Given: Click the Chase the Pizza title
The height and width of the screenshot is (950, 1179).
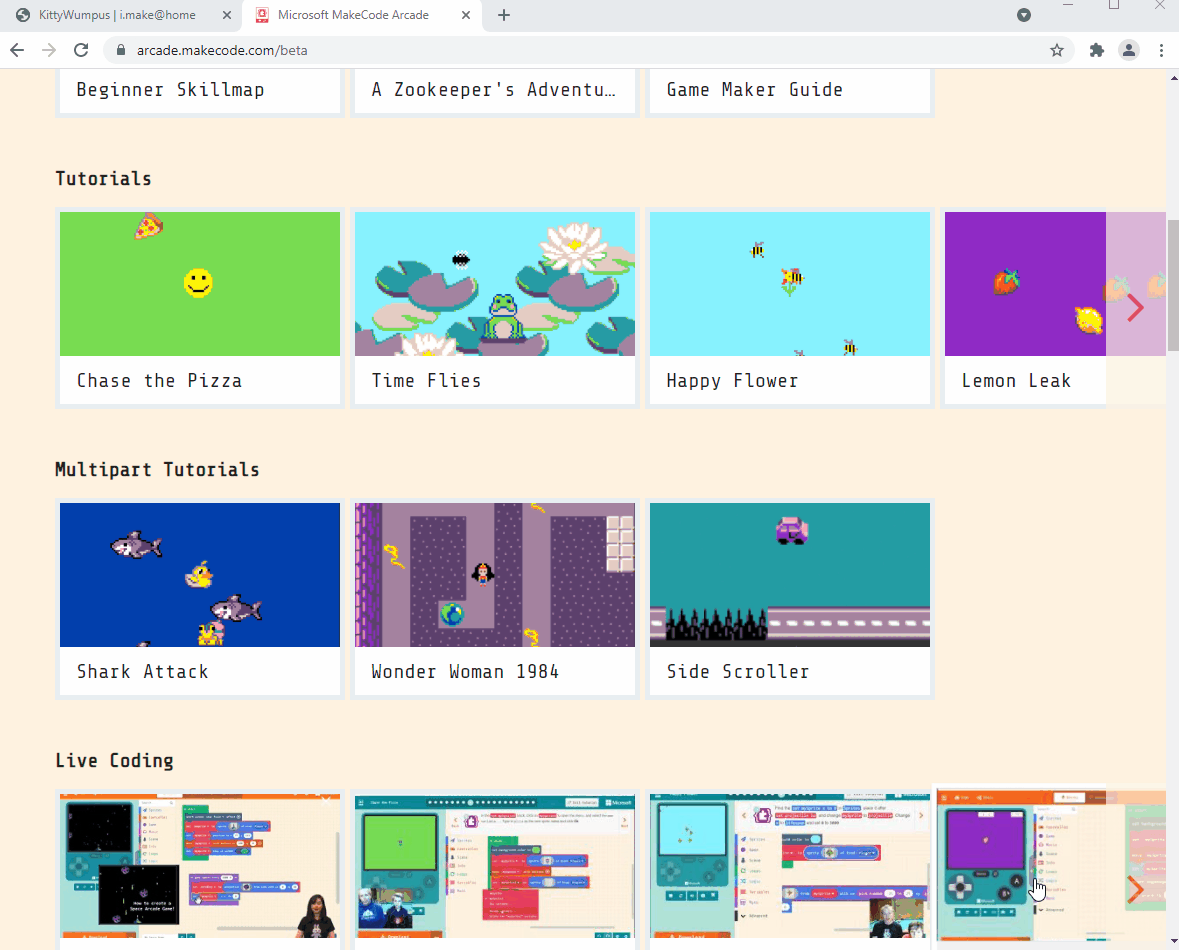Looking at the screenshot, I should coord(159,381).
